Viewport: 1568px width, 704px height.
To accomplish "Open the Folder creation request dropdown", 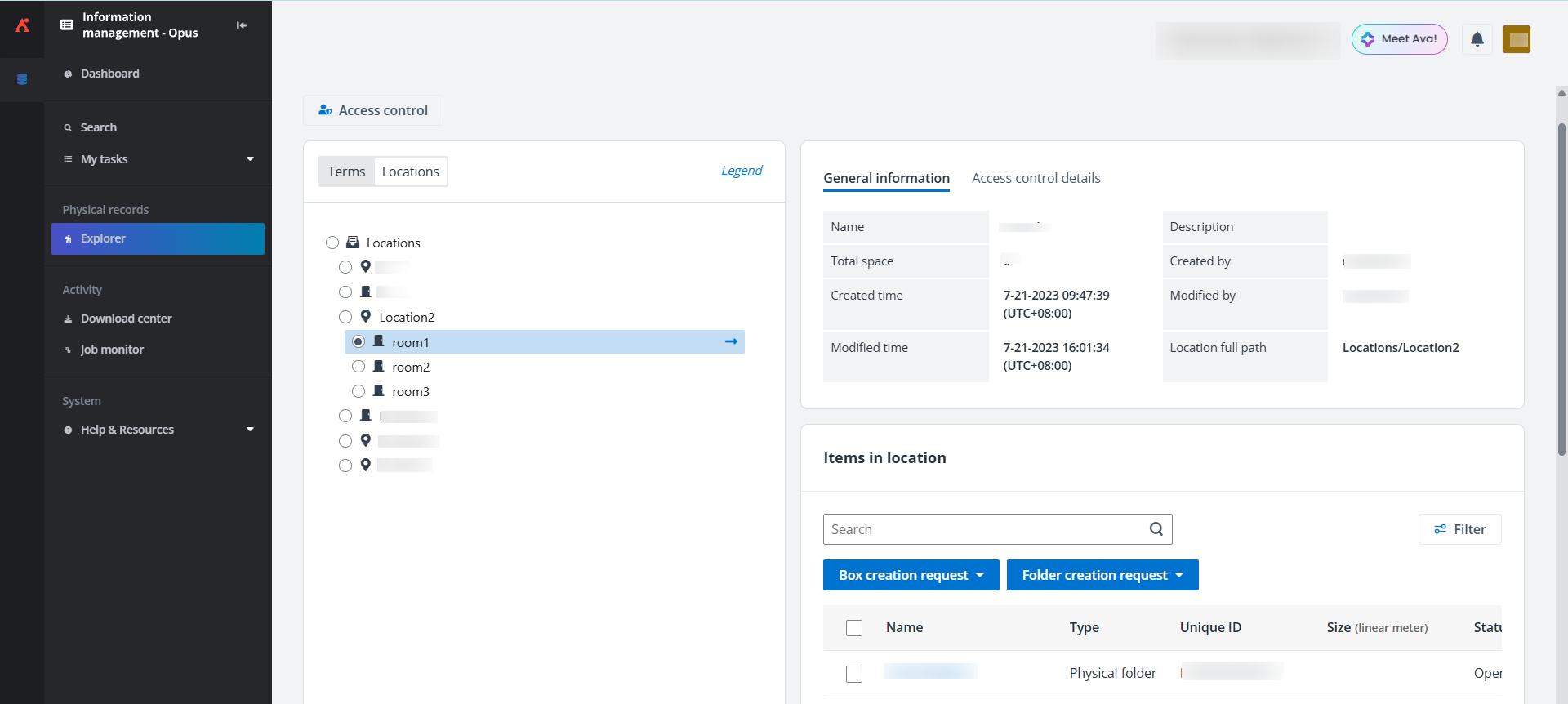I will pos(1102,575).
